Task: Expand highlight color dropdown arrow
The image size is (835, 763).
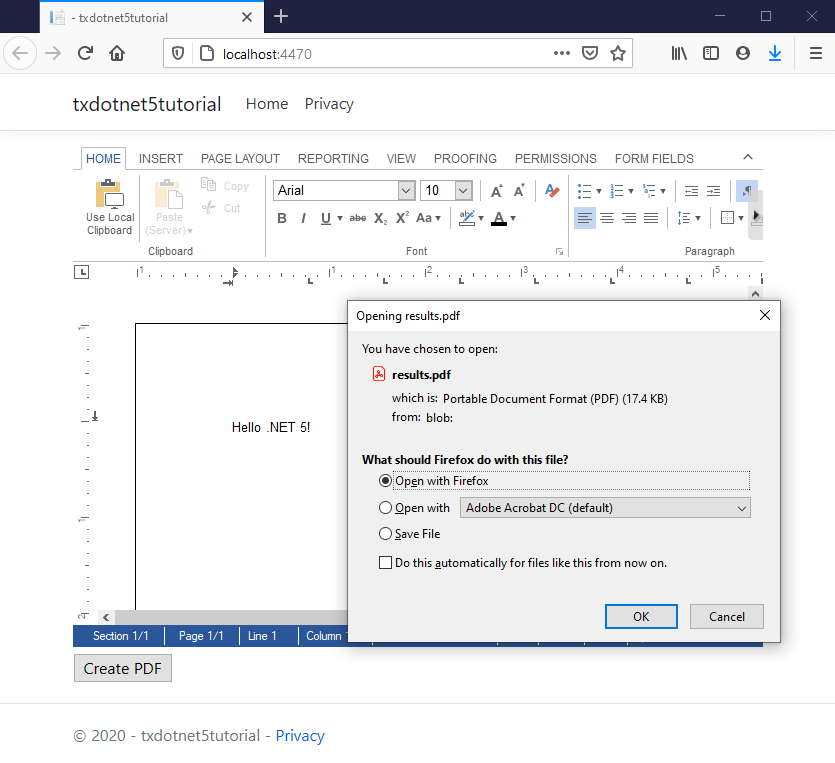Action: [x=481, y=218]
